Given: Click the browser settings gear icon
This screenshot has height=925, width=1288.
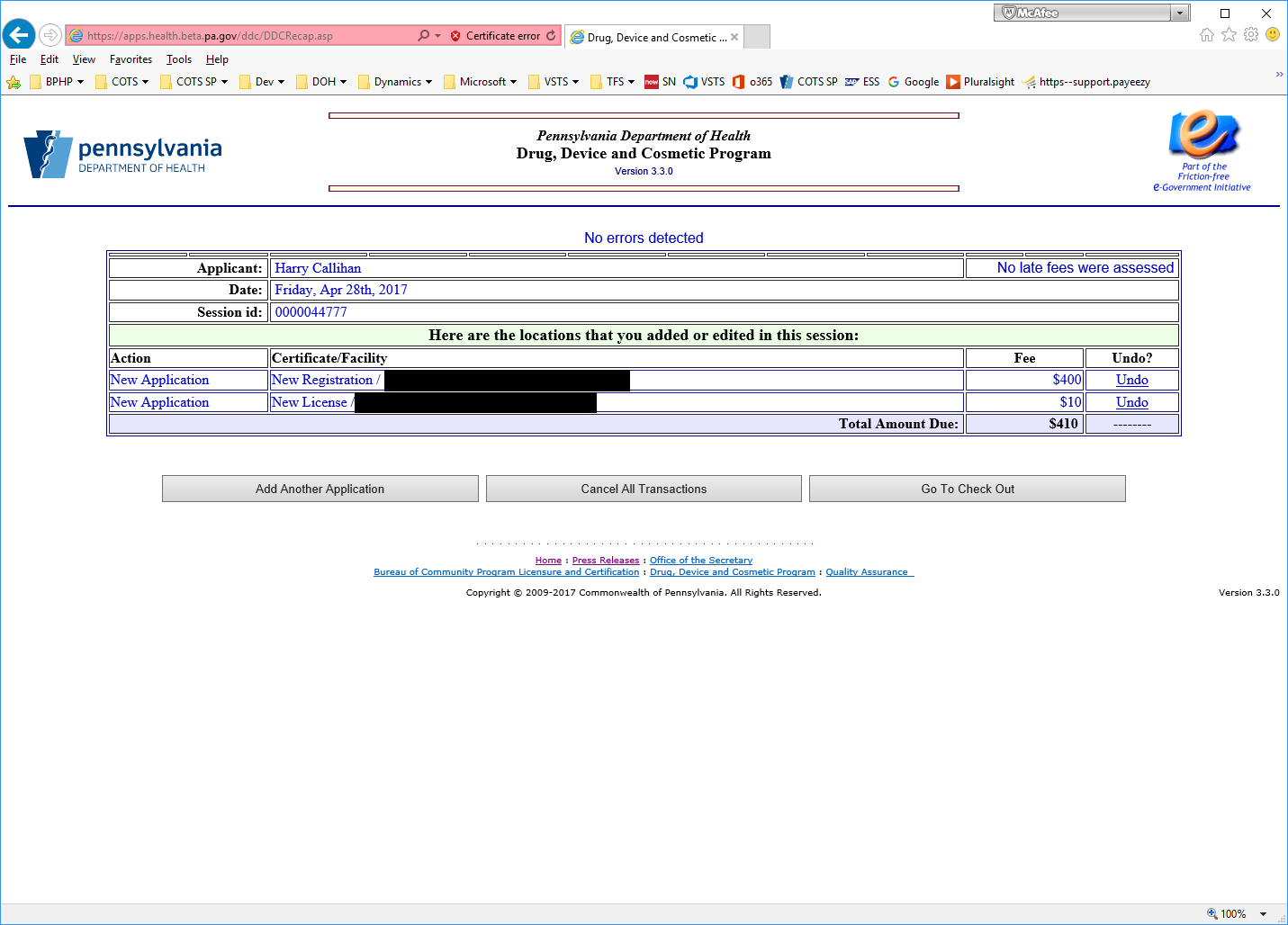Looking at the screenshot, I should [x=1251, y=33].
